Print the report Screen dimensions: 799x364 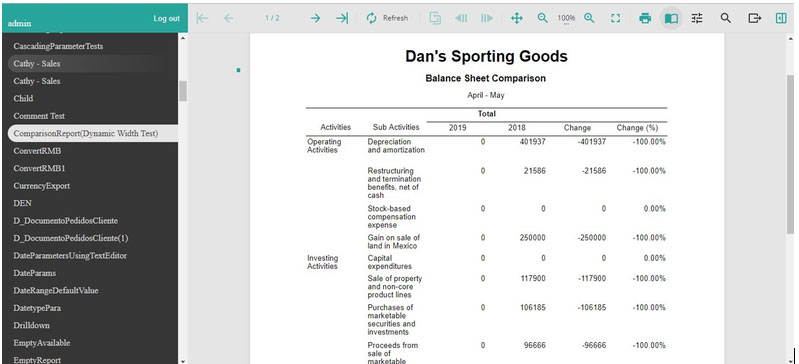pos(645,18)
